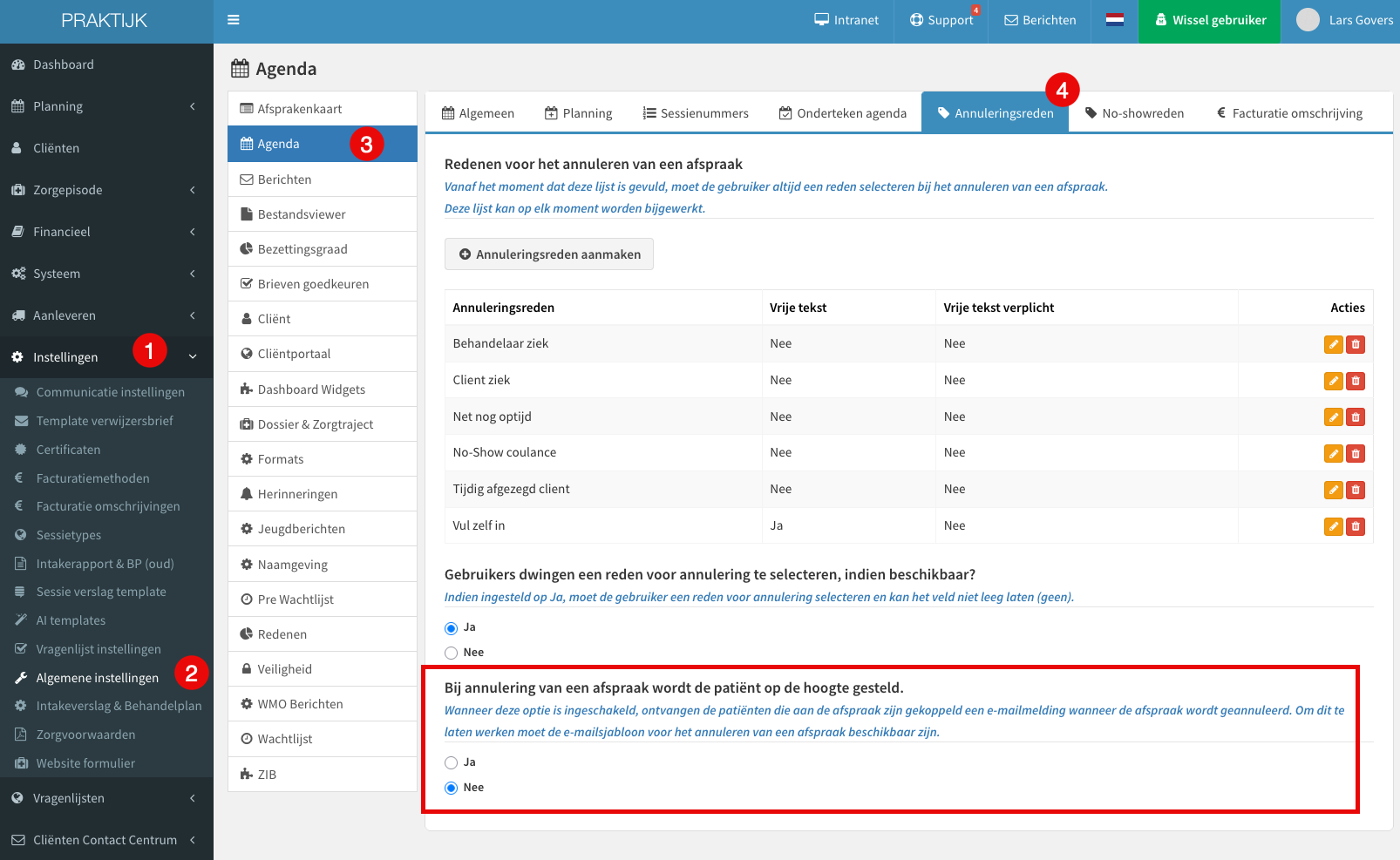Image resolution: width=1400 pixels, height=860 pixels.
Task: Click the Wissel gebruiker button
Action: pyautogui.click(x=1209, y=21)
